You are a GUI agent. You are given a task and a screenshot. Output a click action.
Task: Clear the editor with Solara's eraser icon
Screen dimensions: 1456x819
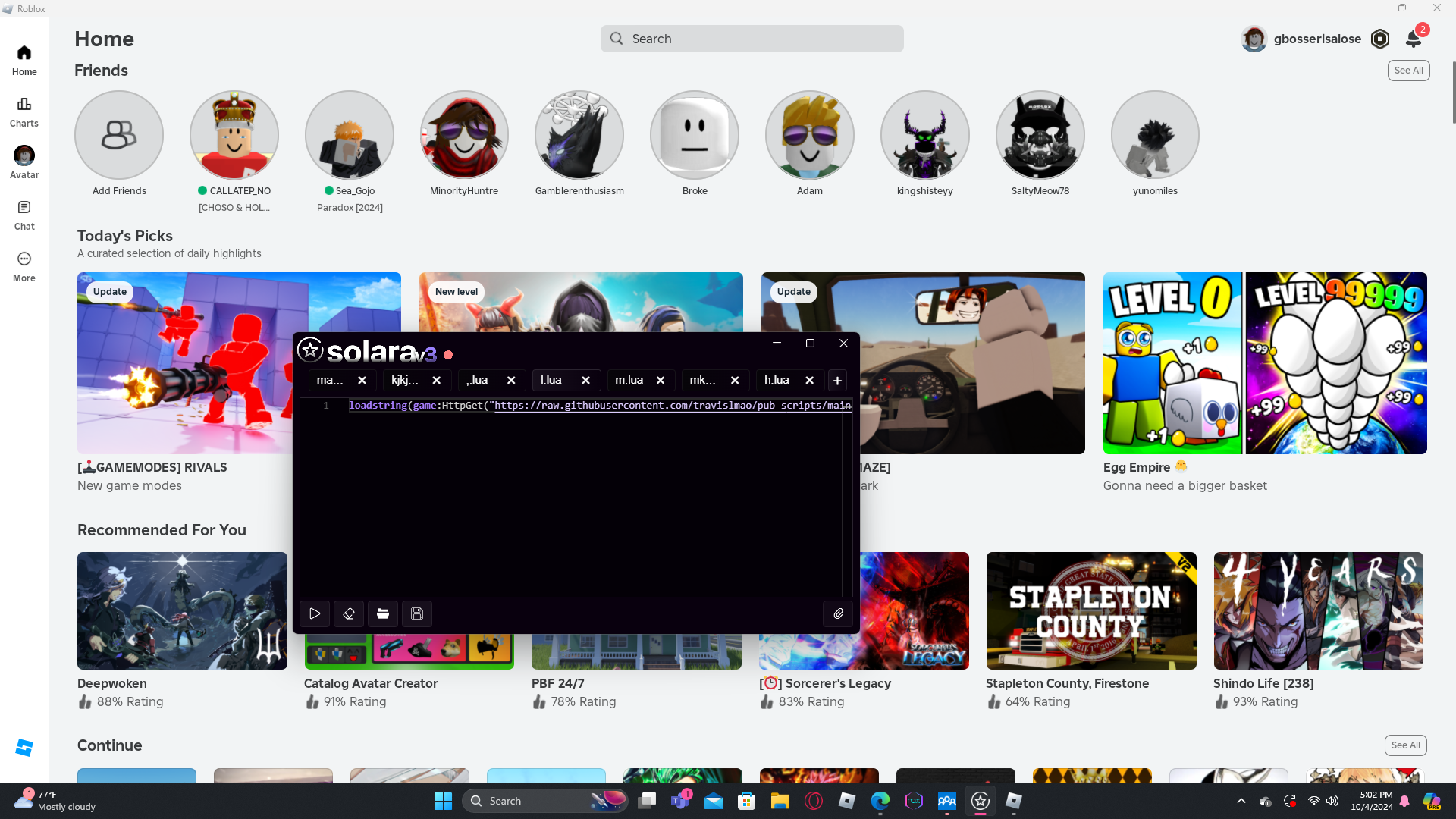coord(349,613)
